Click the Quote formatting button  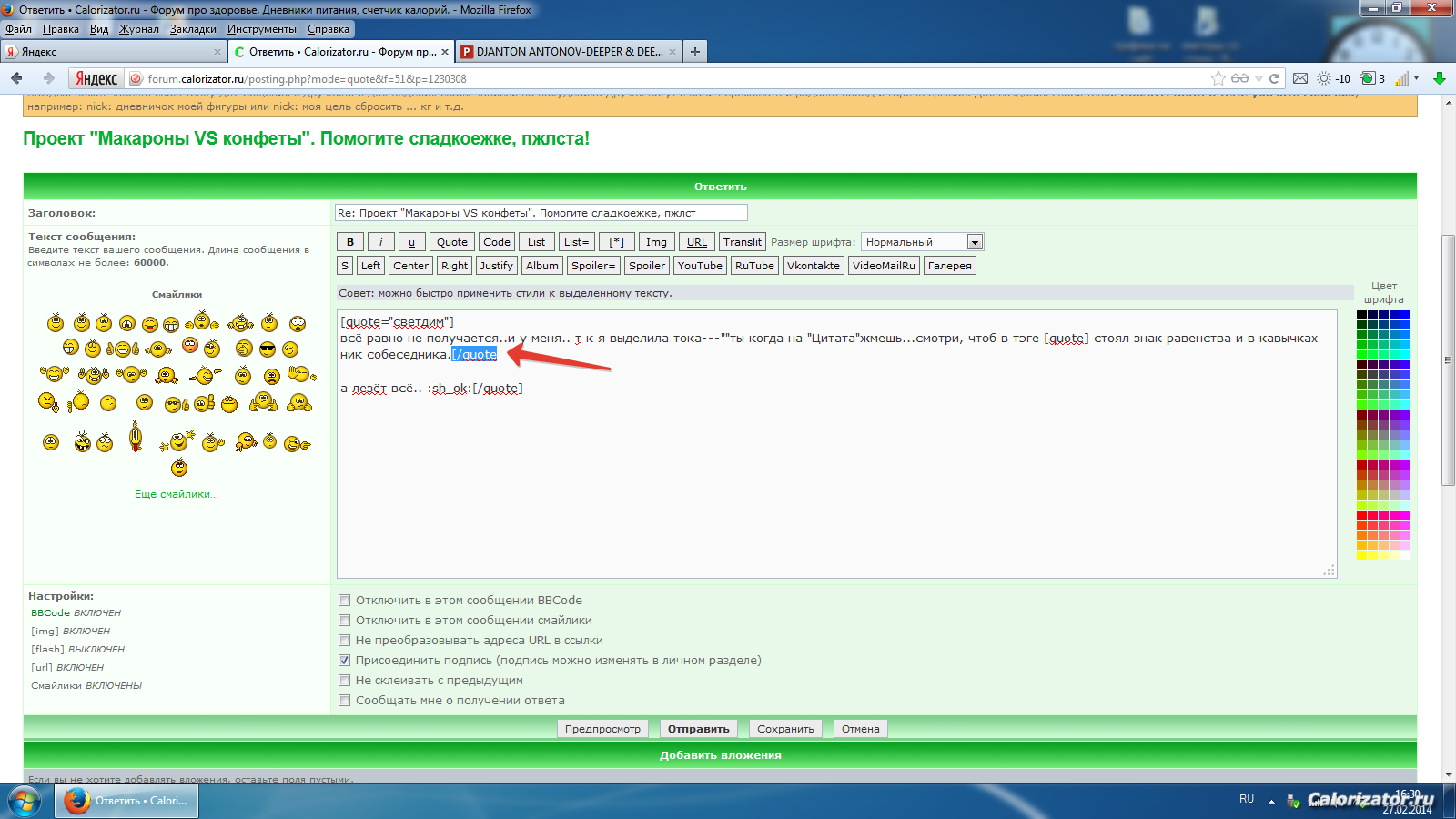pos(452,242)
